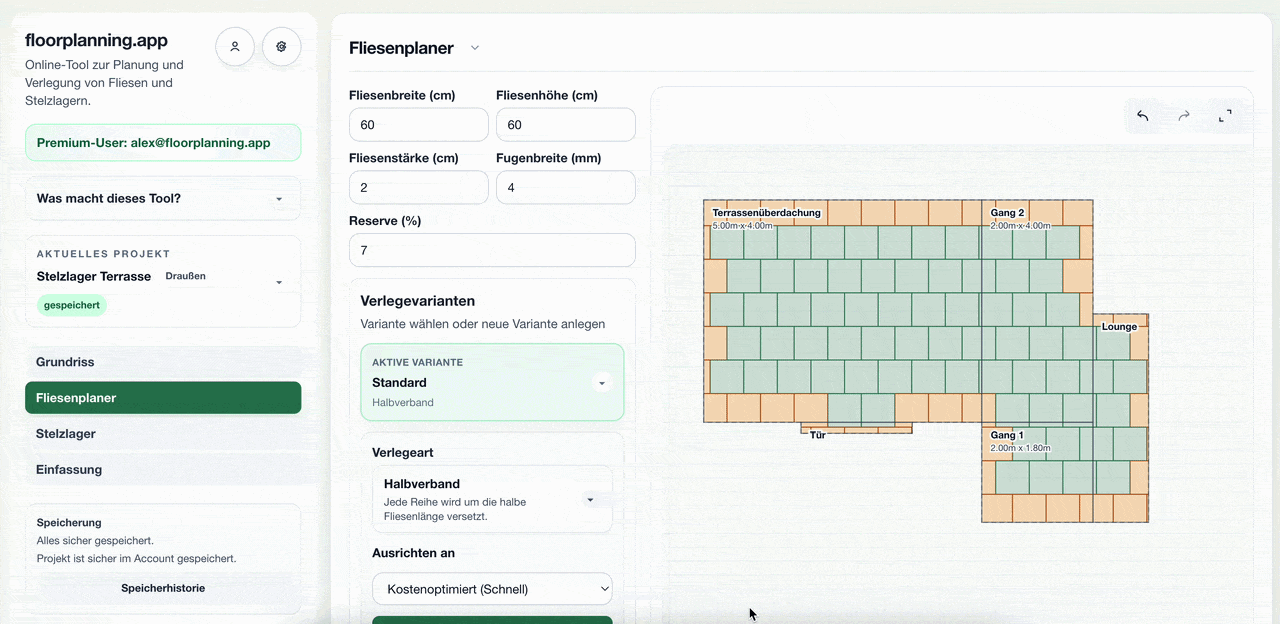
Task: Click the Tür label on the plan
Action: (818, 435)
